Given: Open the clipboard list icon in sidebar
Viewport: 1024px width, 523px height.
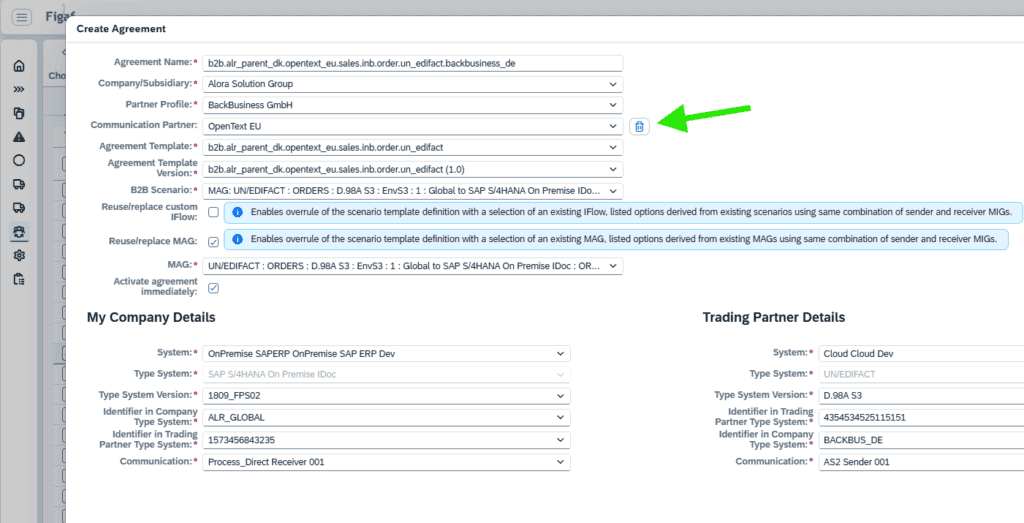Looking at the screenshot, I should coord(19,279).
